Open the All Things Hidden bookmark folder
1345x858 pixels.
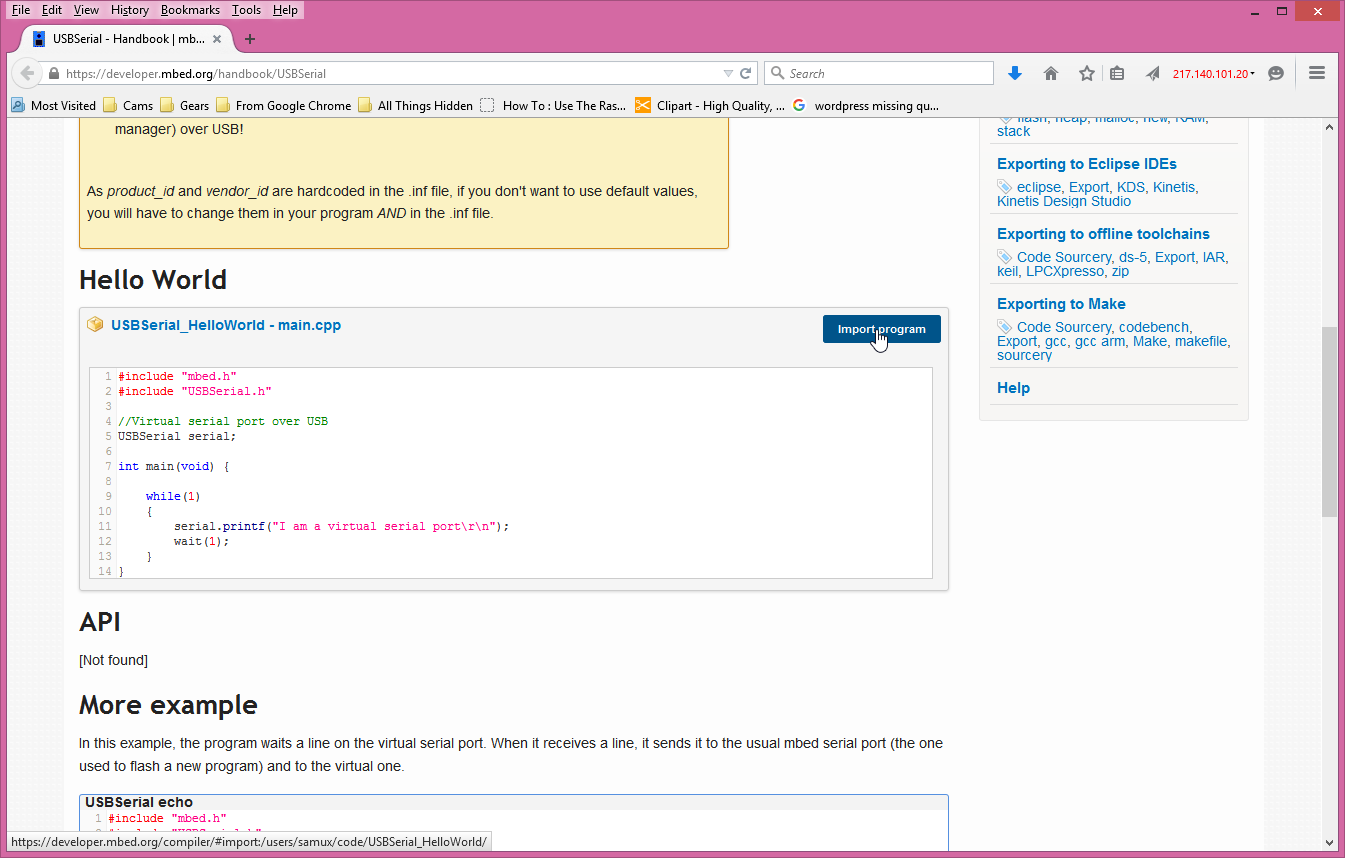pos(416,105)
